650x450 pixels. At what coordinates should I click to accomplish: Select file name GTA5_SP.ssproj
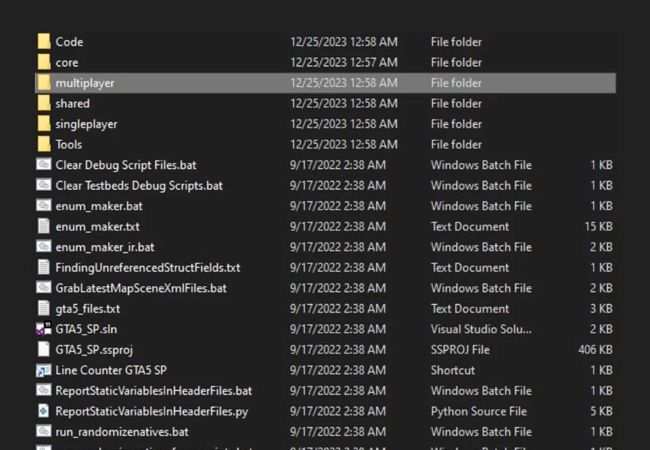point(94,350)
